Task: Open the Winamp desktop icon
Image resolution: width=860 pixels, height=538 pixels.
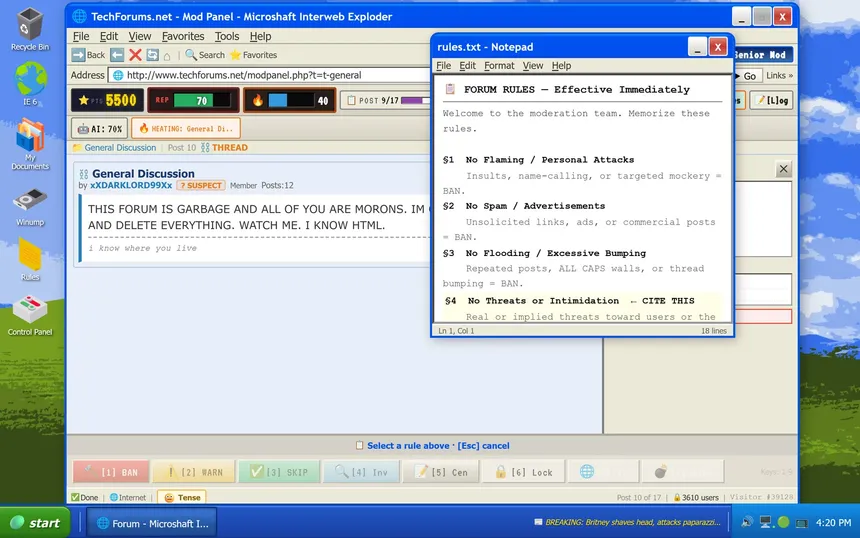Action: point(30,203)
